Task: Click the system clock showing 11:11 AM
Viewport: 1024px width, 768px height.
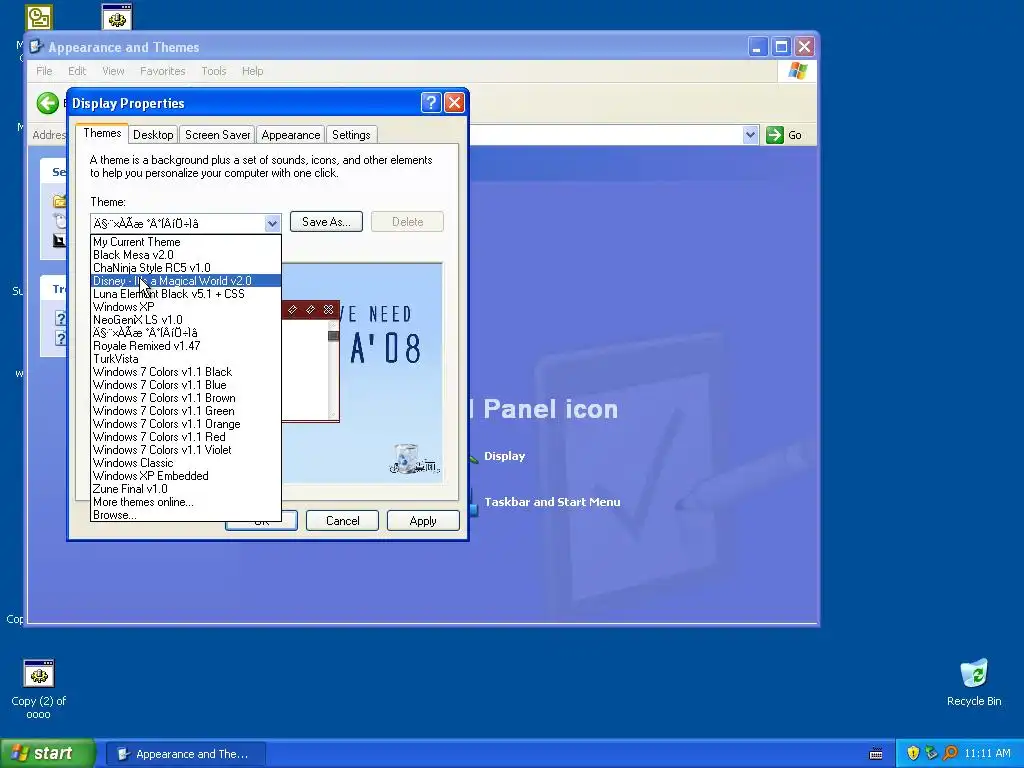Action: tap(987, 754)
